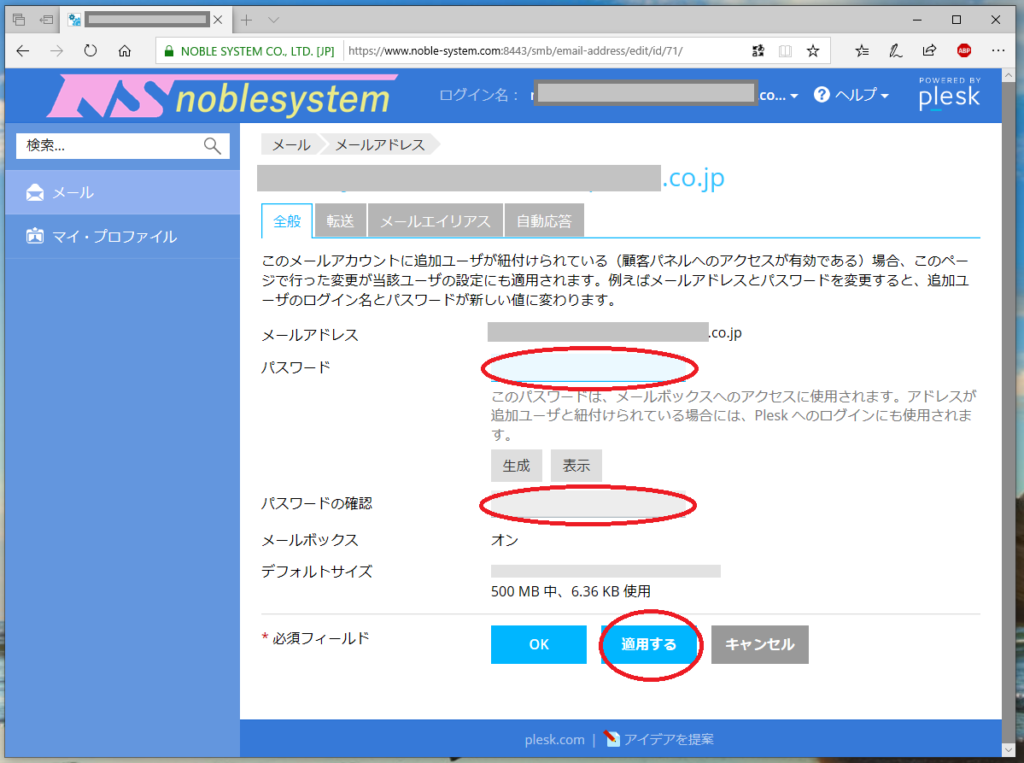Open the favorites hub icon
Image resolution: width=1024 pixels, height=763 pixels.
[862, 50]
